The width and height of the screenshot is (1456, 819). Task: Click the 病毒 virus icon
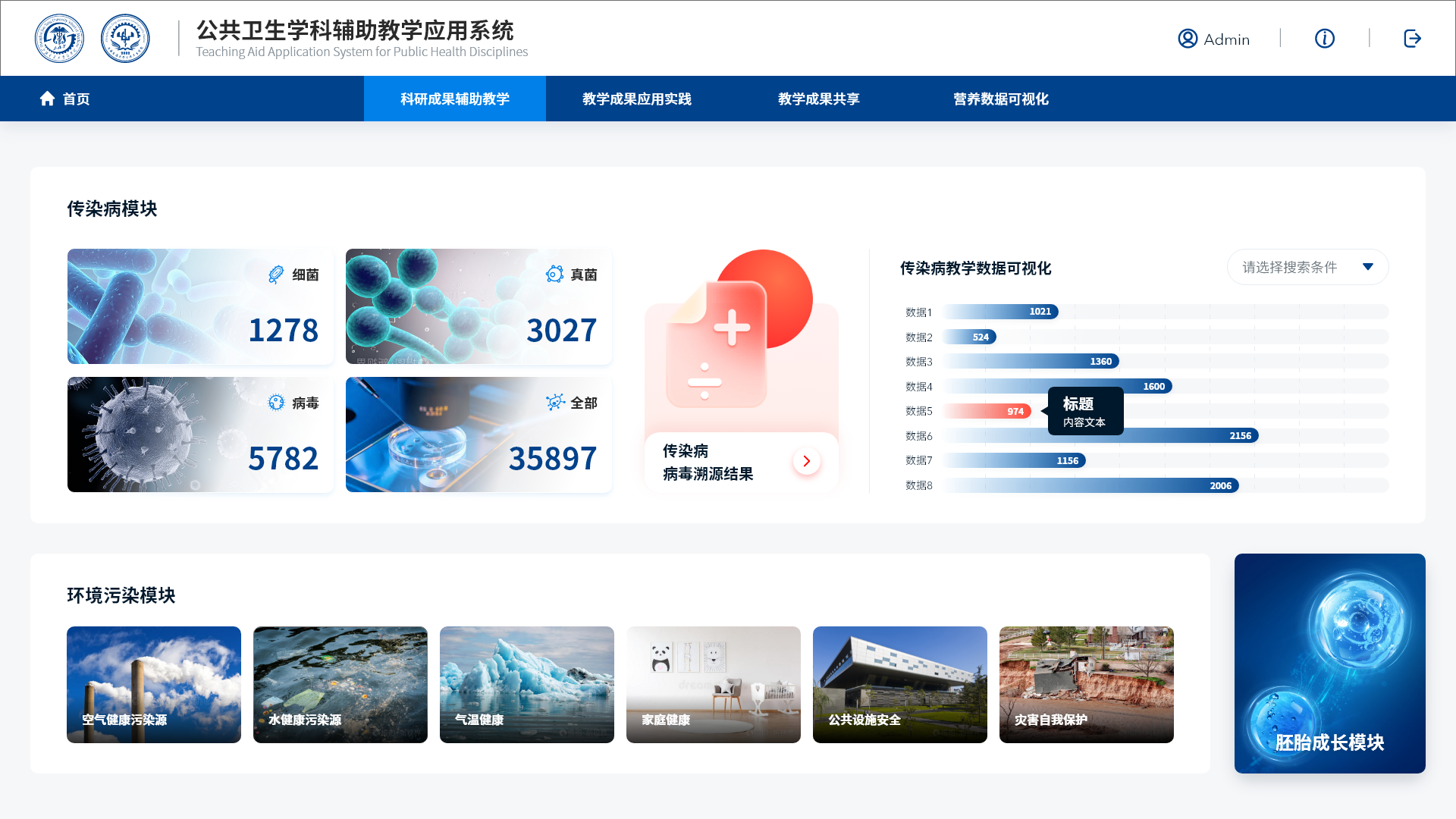(276, 403)
